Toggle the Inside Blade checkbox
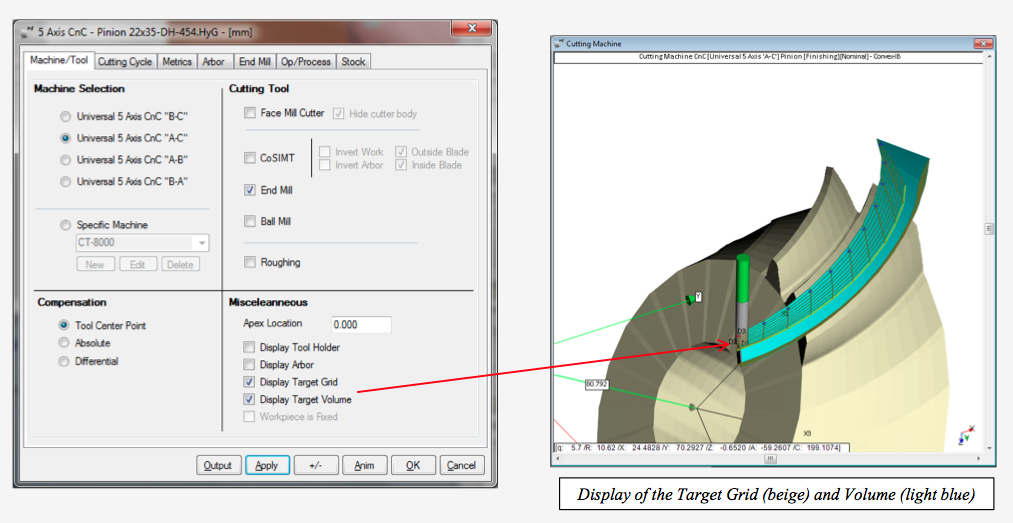1013x523 pixels. coord(401,165)
